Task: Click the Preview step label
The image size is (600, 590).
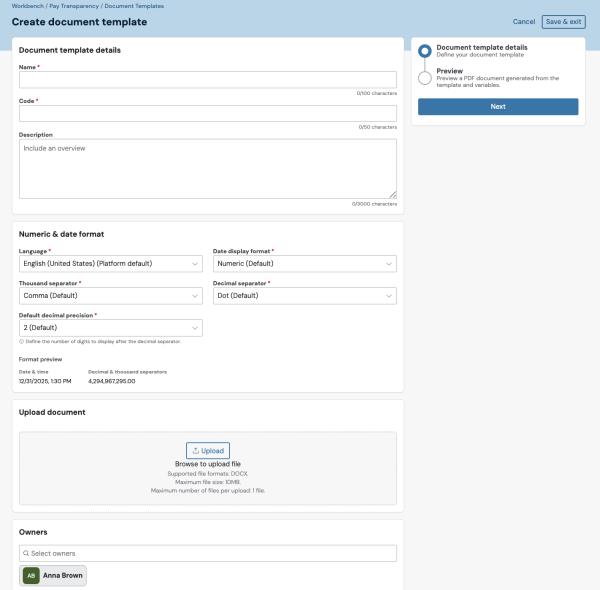Action: (x=450, y=71)
